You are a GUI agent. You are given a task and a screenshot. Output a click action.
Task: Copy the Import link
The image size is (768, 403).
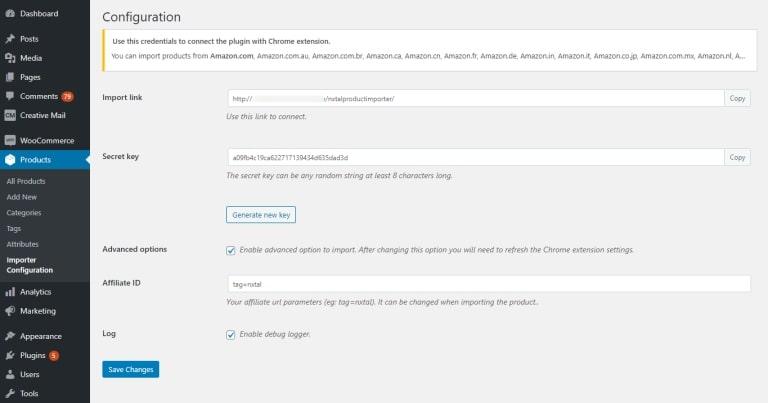point(737,98)
